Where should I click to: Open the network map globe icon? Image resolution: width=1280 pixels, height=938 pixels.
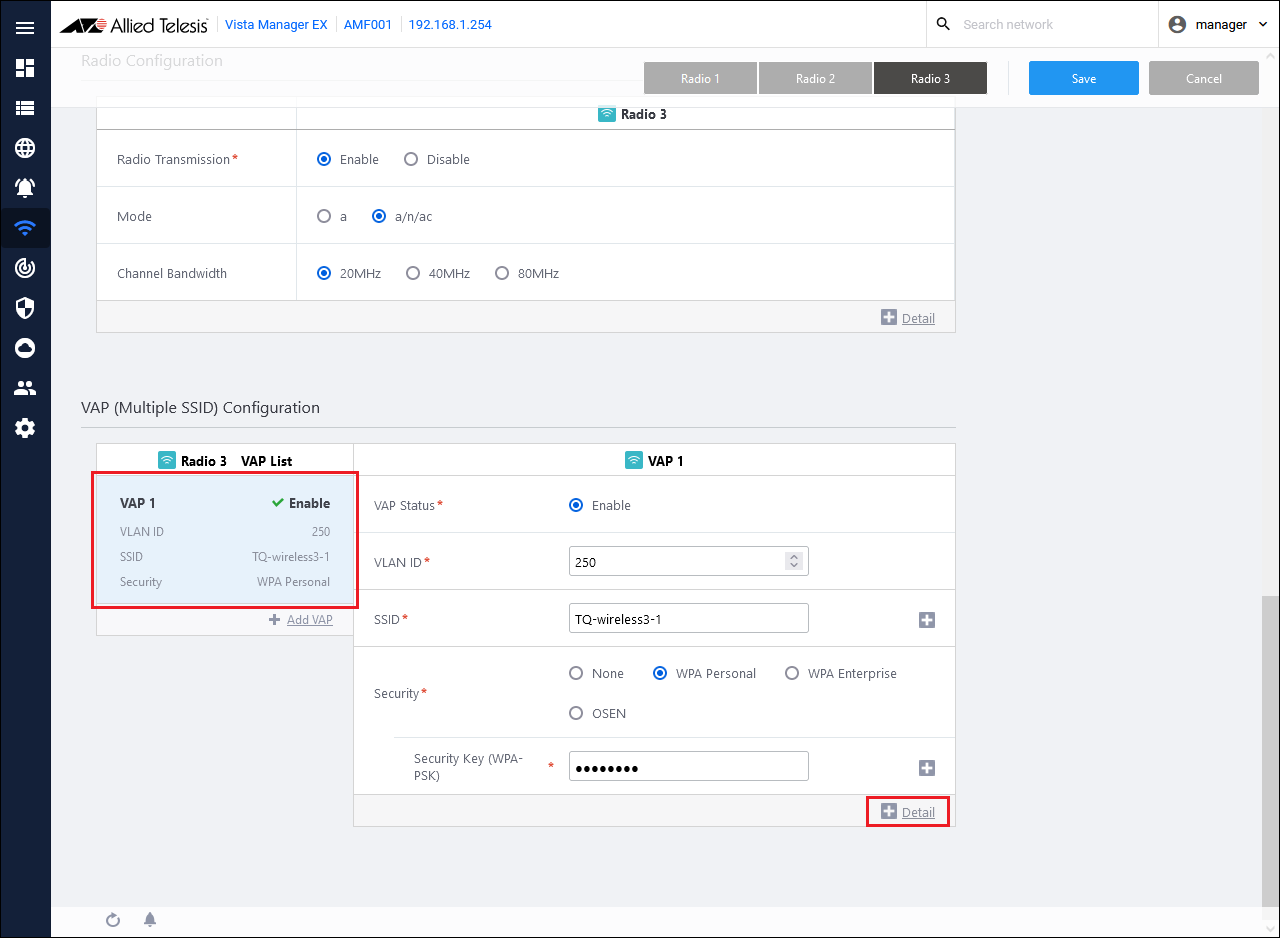tap(25, 148)
